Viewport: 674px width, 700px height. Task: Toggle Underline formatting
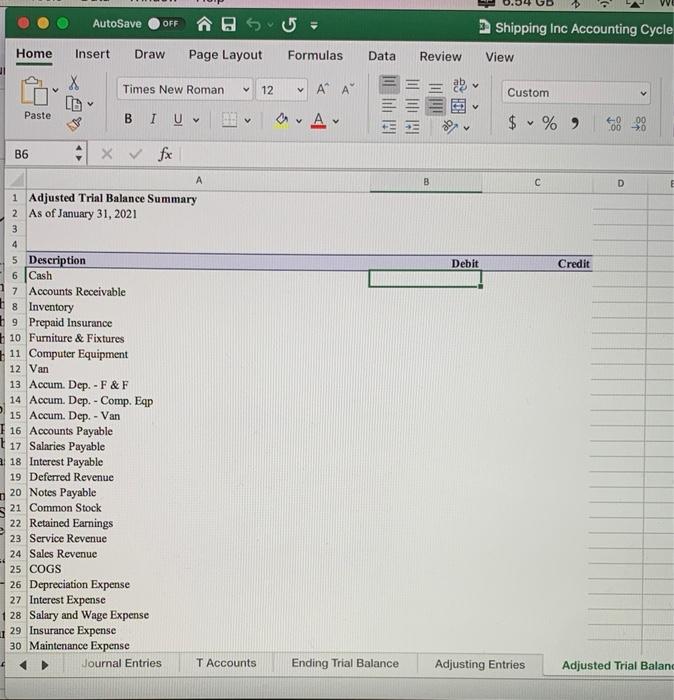178,119
